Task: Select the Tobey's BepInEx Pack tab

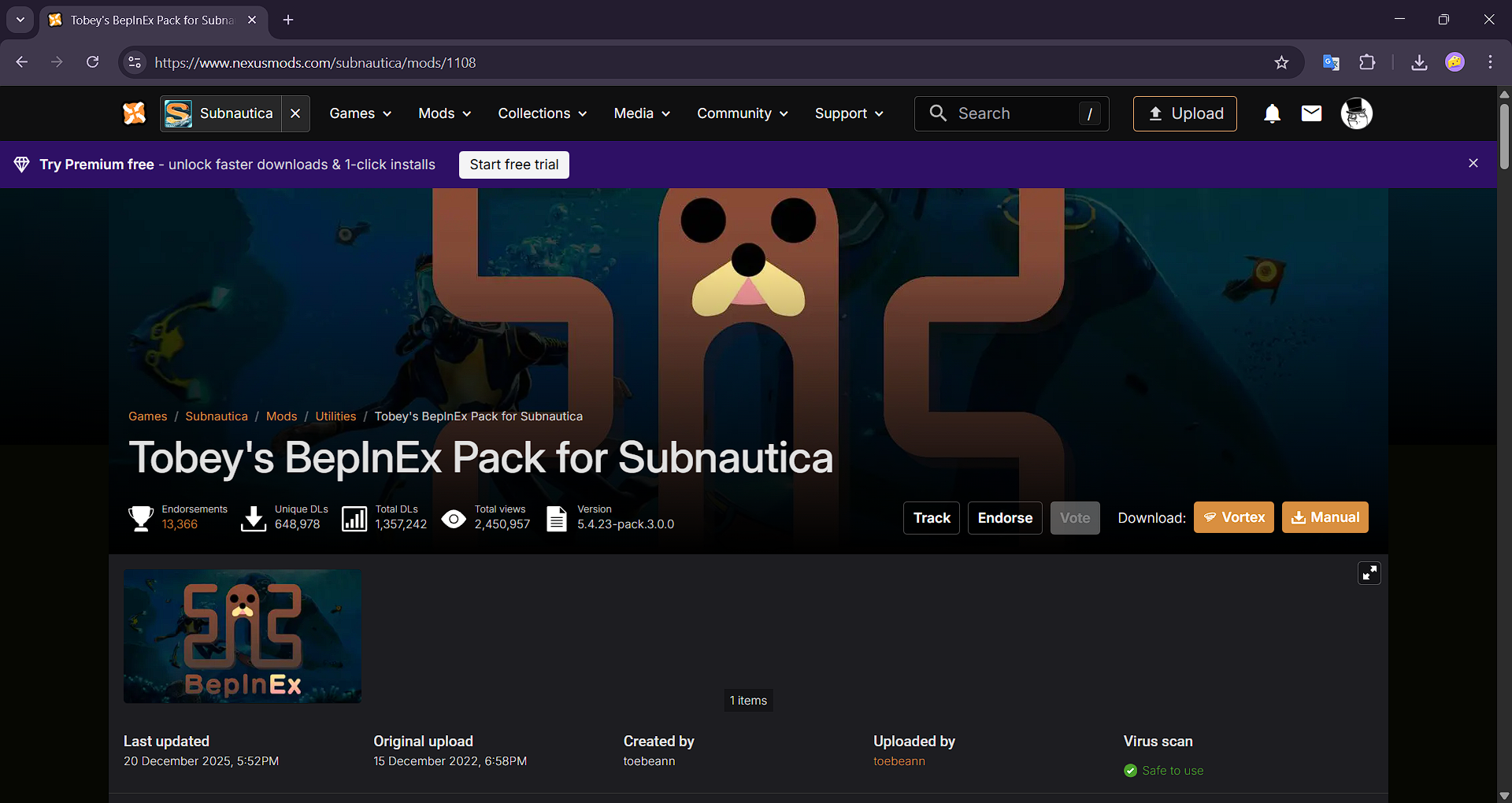Action: coord(154,20)
